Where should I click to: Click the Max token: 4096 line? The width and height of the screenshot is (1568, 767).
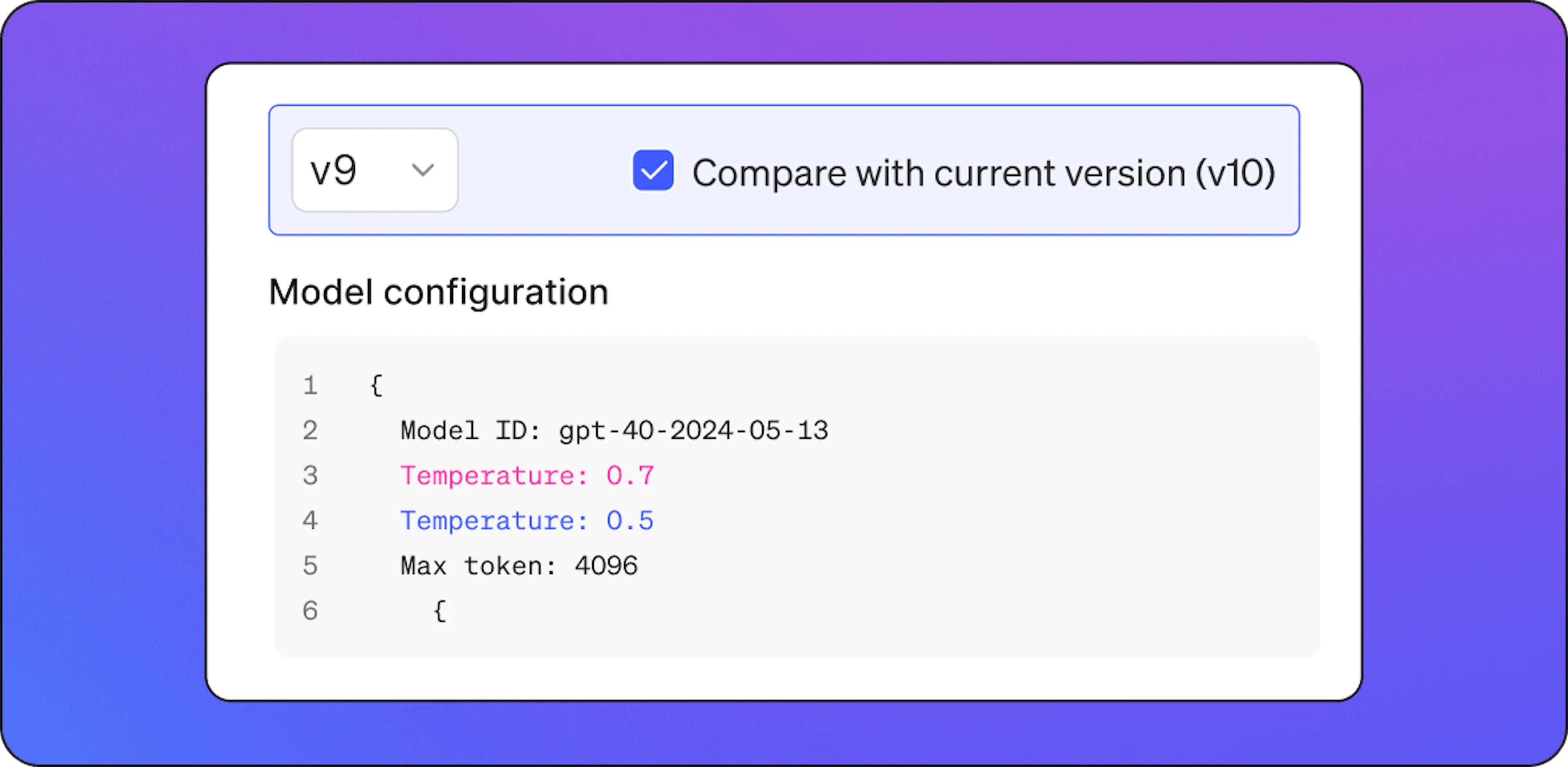tap(519, 566)
